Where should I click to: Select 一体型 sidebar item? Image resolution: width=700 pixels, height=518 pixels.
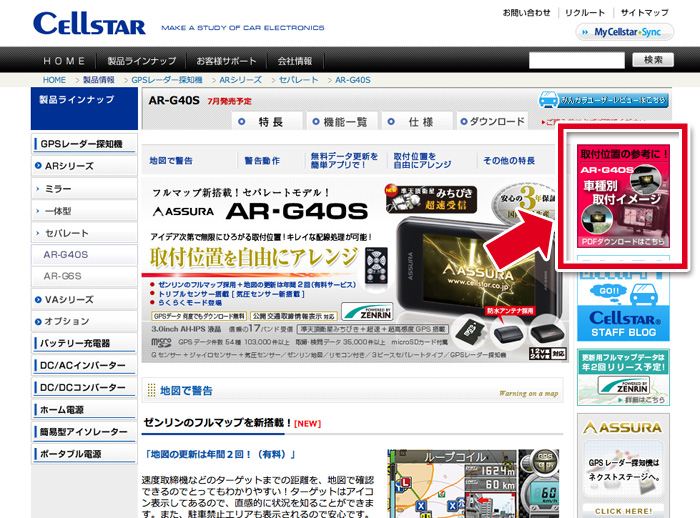(84, 211)
